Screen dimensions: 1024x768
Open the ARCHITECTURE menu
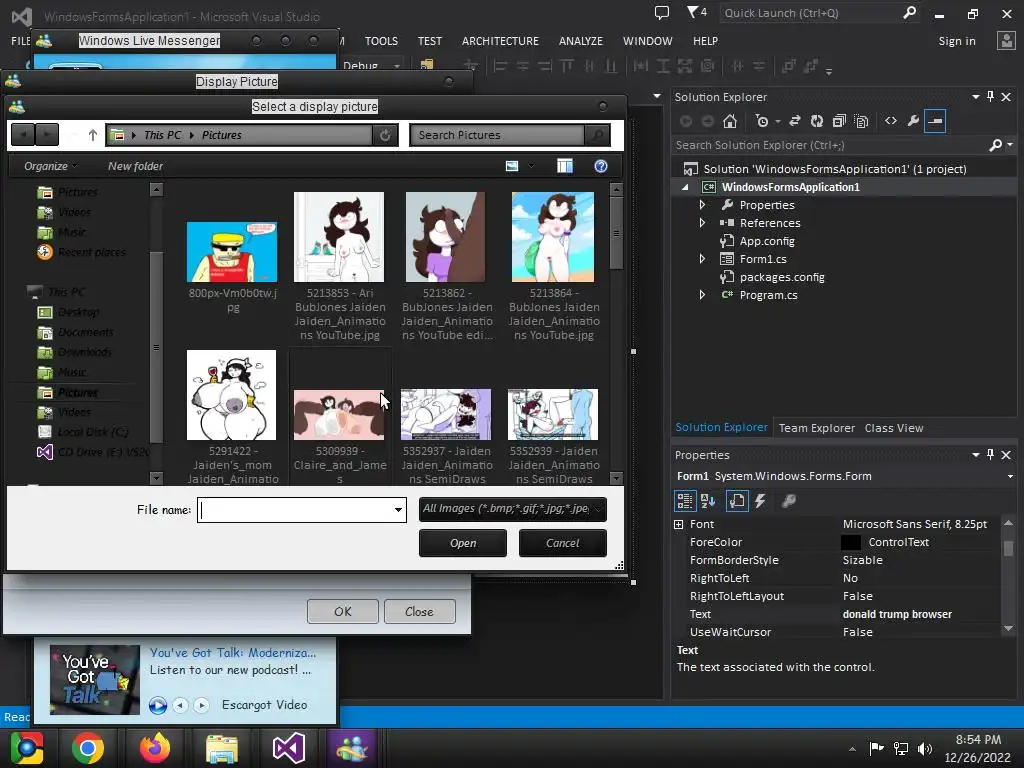click(x=500, y=41)
